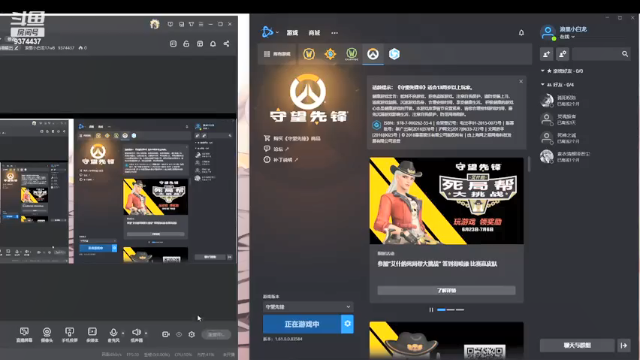
Task: Open the forum link with speech bubble
Action: 276,149
